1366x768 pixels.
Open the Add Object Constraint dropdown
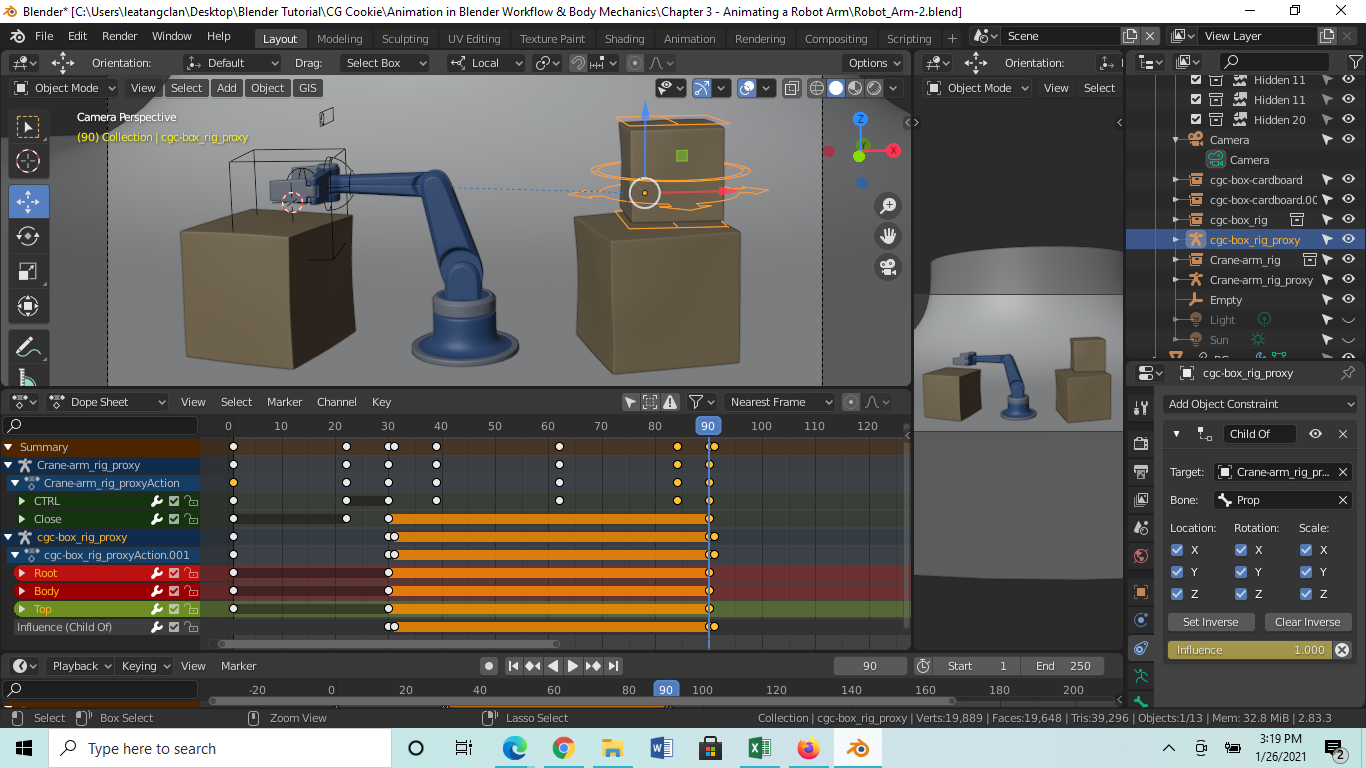pyautogui.click(x=1260, y=404)
